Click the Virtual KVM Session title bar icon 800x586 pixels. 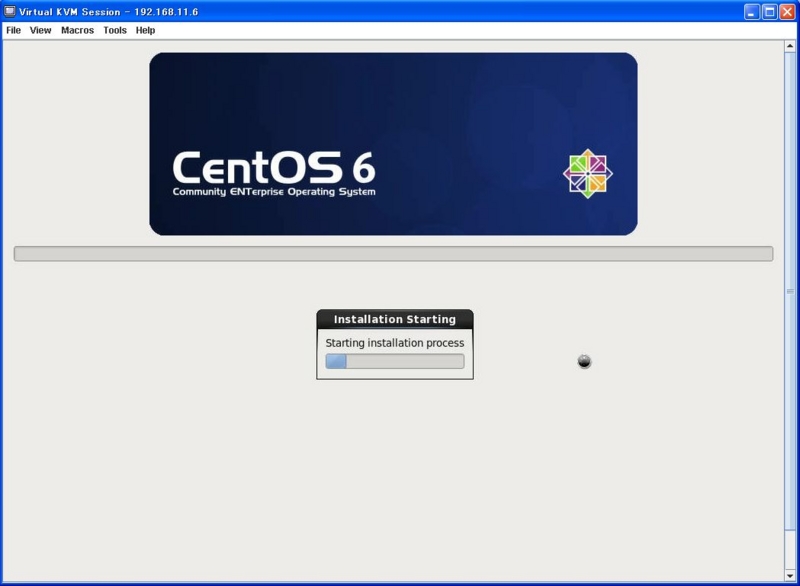pos(10,11)
